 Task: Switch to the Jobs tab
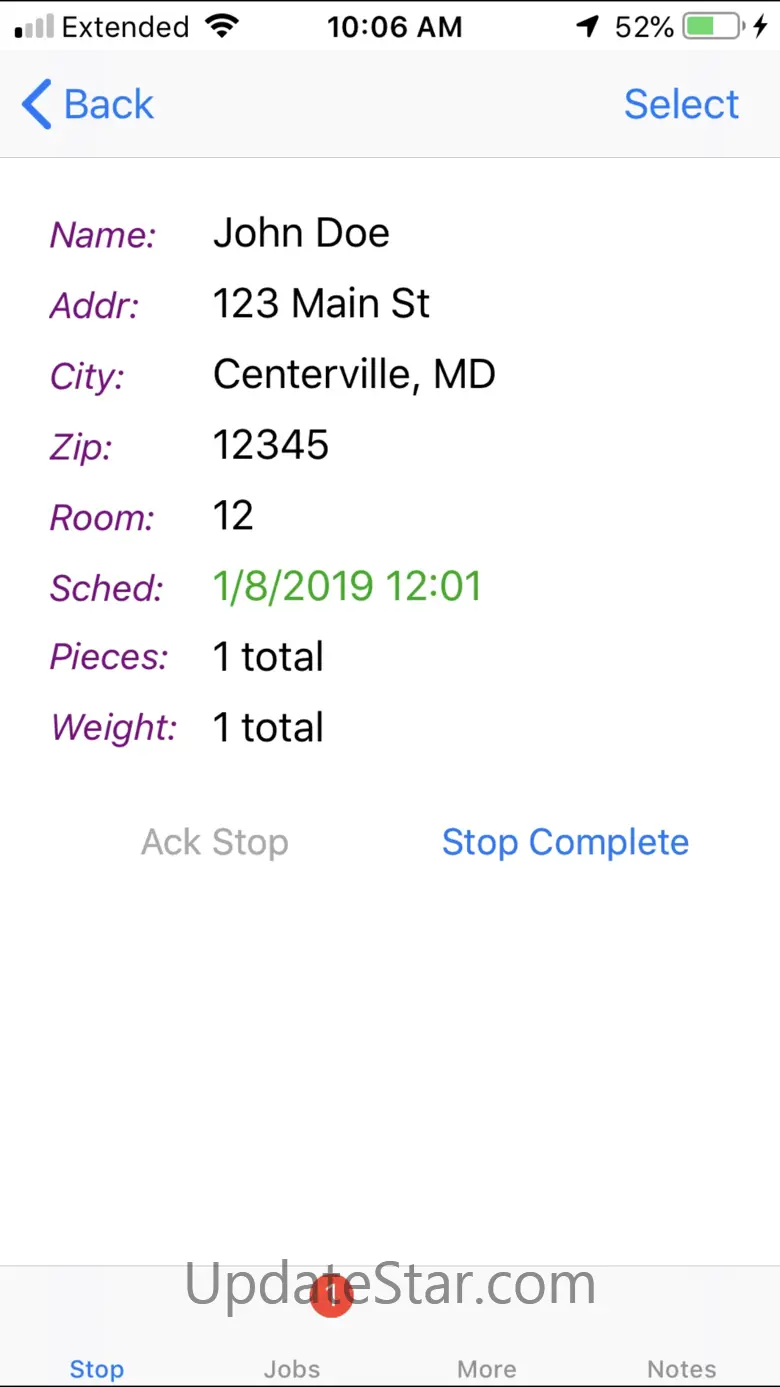click(x=292, y=1368)
